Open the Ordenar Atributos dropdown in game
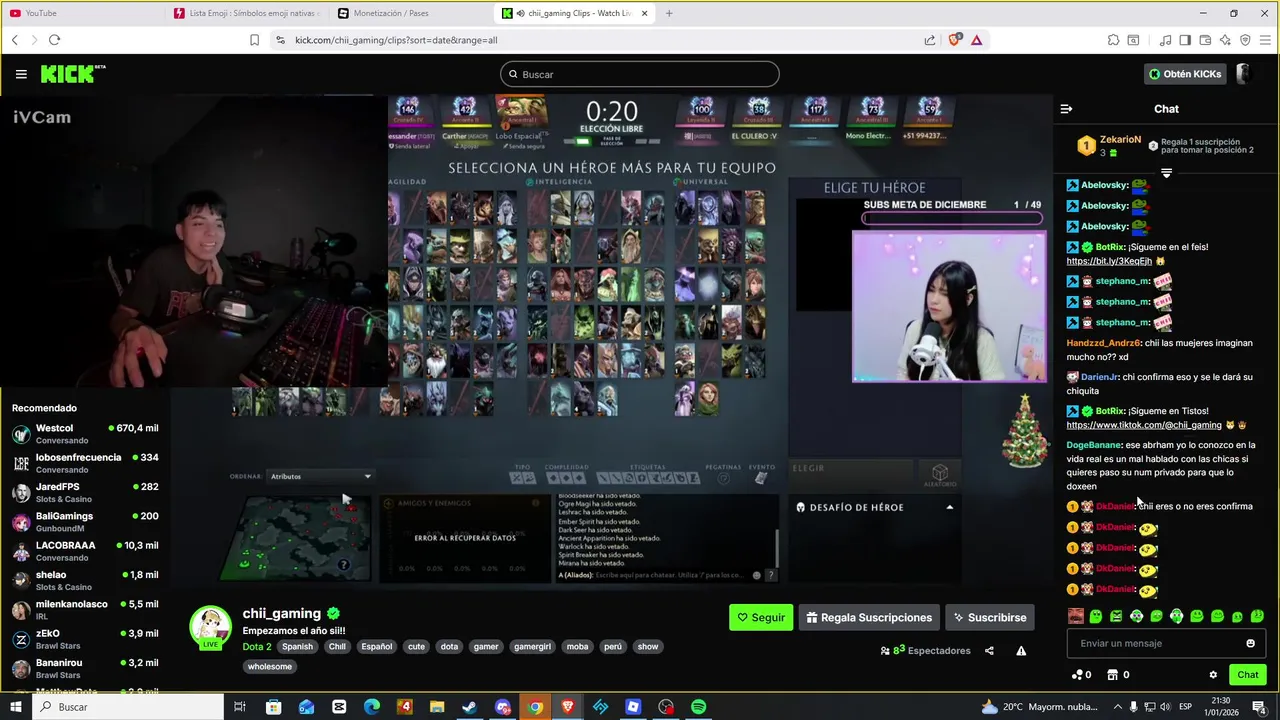The width and height of the screenshot is (1280, 720). coord(320,476)
